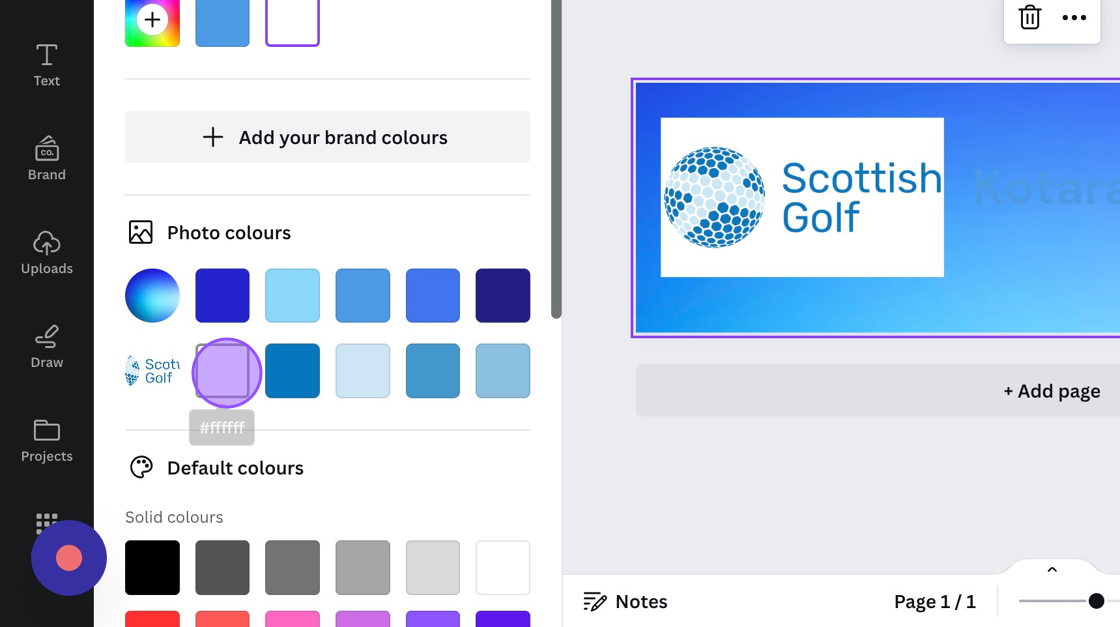Select the light grey solid colour
The image size is (1120, 627).
click(362, 568)
